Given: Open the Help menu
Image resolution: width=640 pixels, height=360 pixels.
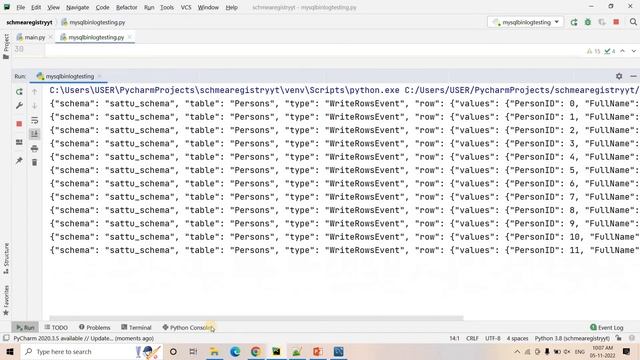Looking at the screenshot, I should [231, 7].
